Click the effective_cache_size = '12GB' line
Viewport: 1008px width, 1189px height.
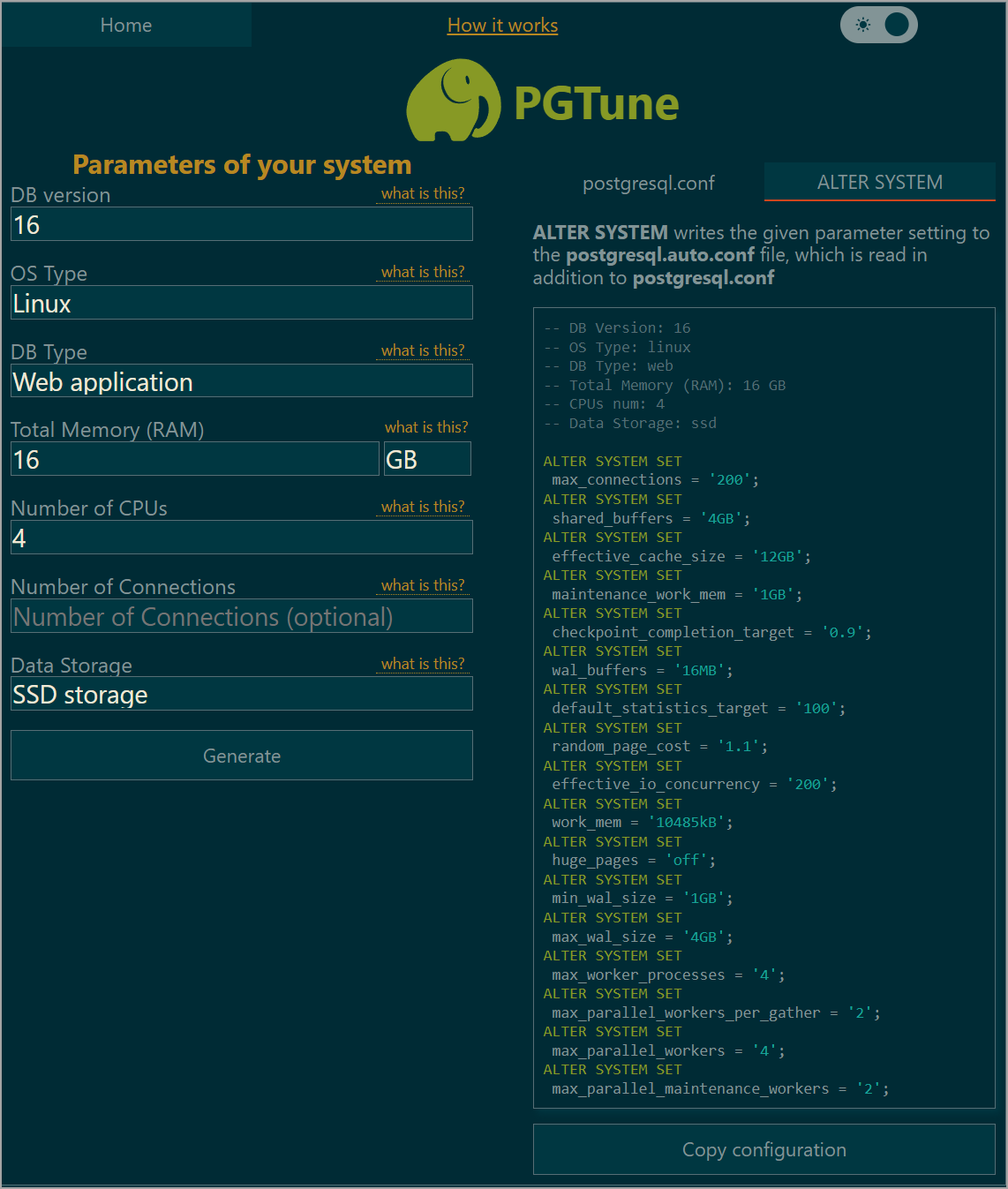[681, 556]
